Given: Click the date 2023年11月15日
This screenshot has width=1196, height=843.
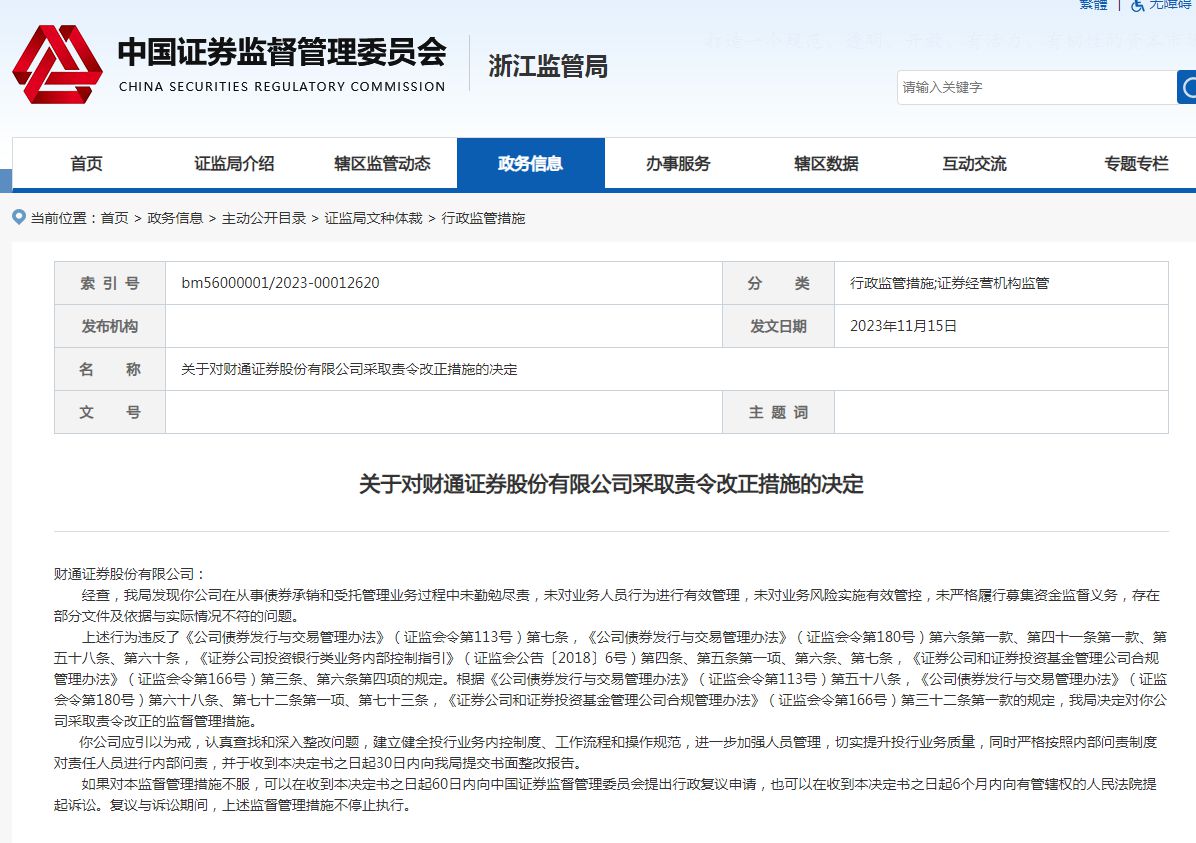Looking at the screenshot, I should (x=903, y=327).
